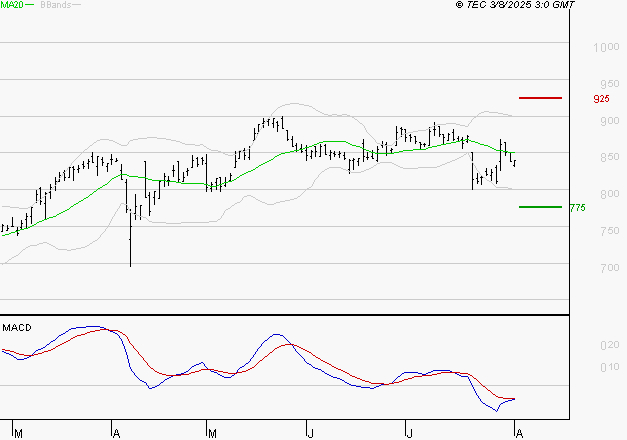The height and width of the screenshot is (440, 627).
Task: Click the first J month marker
Action: pos(310,433)
